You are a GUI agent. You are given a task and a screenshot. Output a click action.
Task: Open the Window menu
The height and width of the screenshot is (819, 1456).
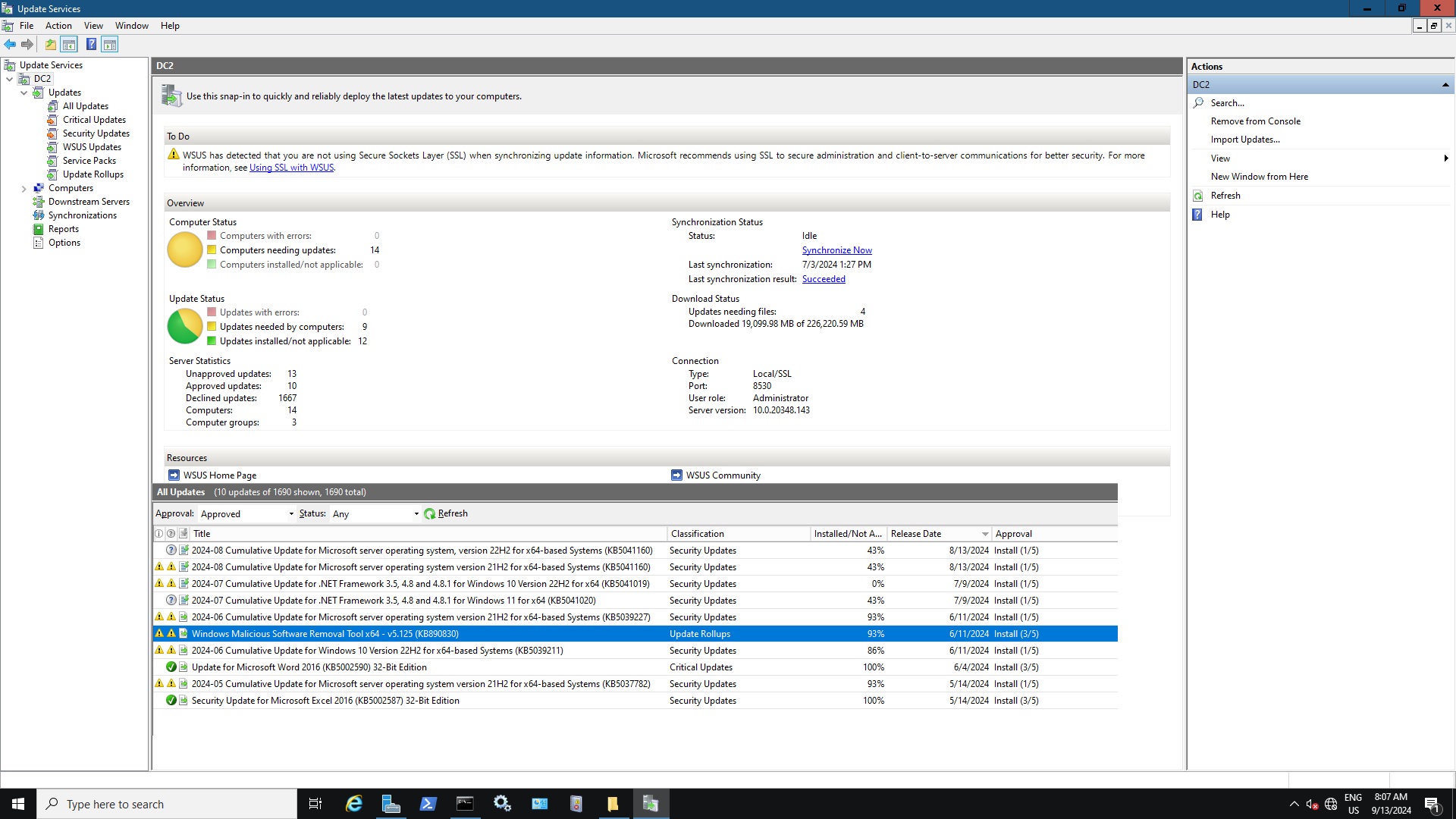pos(131,25)
